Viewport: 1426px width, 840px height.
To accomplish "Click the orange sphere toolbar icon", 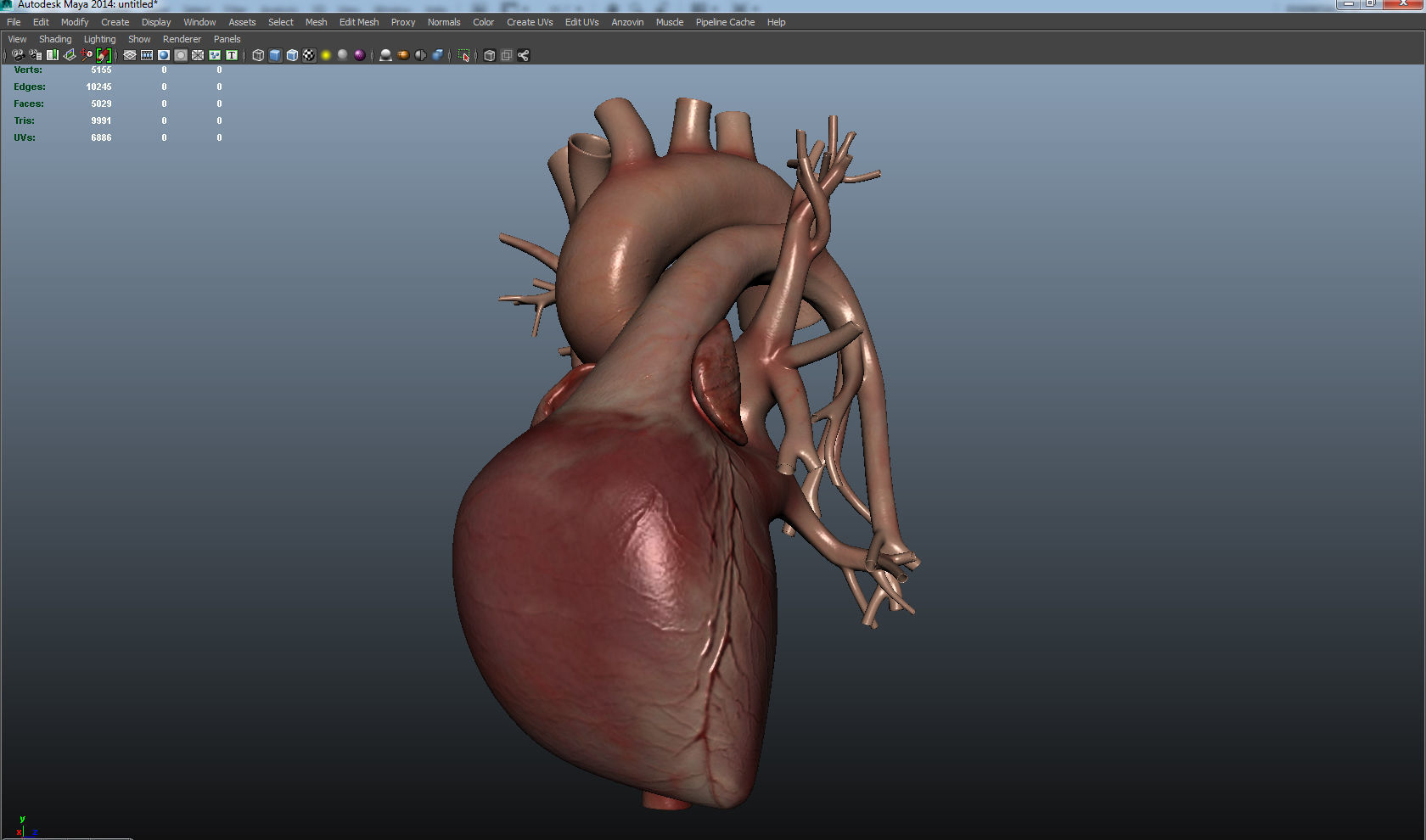I will (x=403, y=55).
